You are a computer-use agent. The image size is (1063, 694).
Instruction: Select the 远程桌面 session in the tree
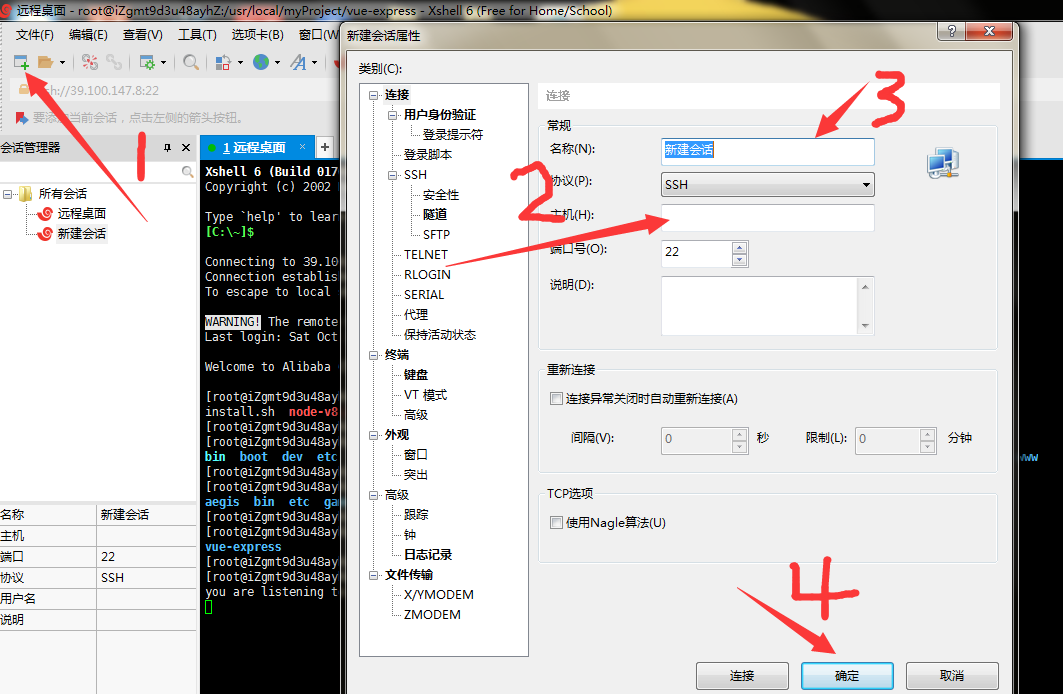81,213
